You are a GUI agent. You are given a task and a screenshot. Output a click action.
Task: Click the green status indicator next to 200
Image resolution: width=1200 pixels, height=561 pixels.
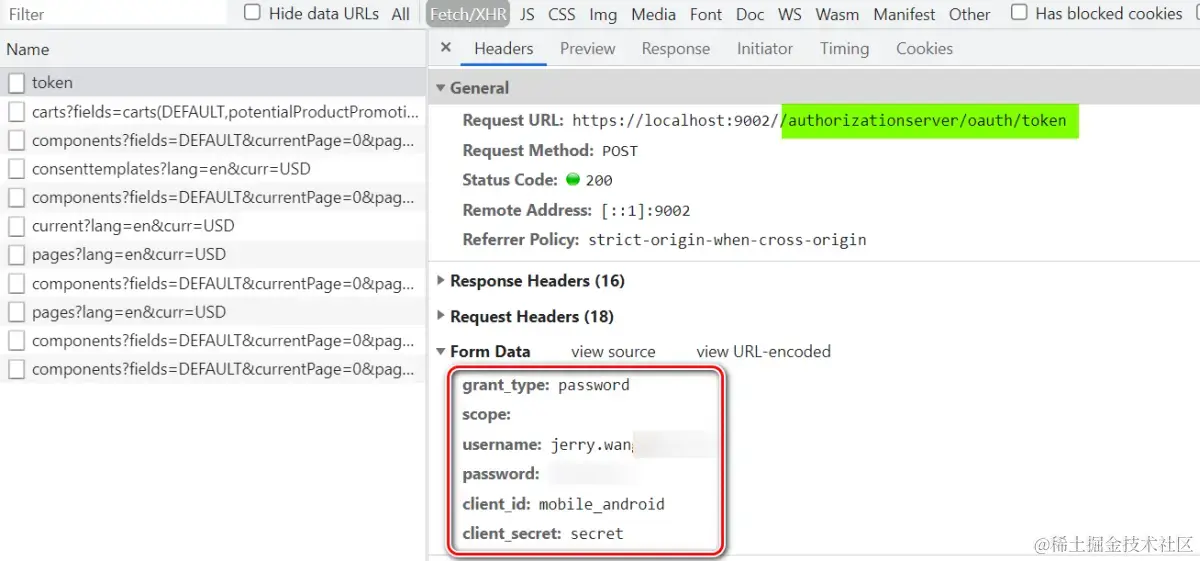tap(573, 180)
